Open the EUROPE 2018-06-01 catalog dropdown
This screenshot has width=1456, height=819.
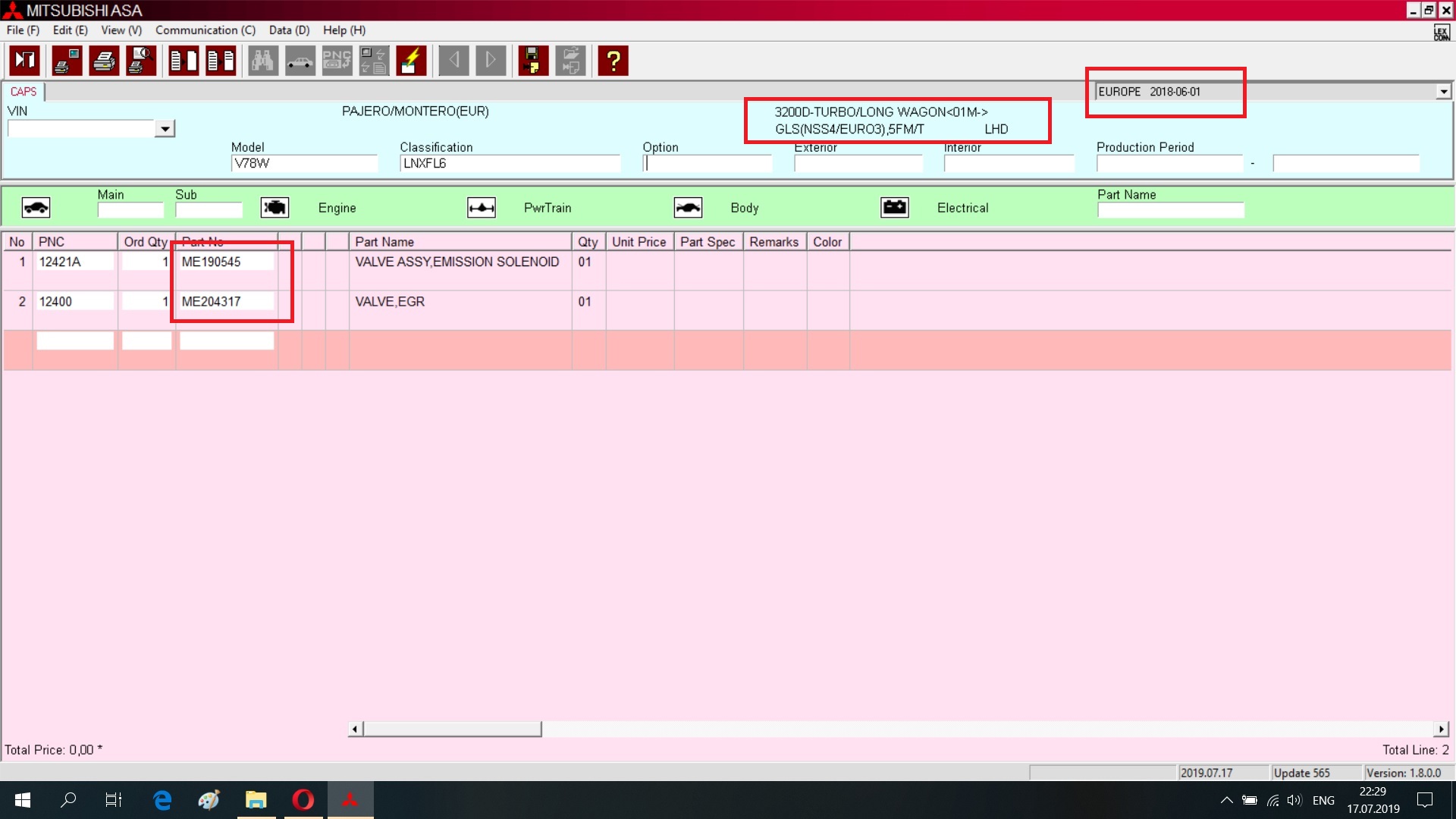[1443, 92]
